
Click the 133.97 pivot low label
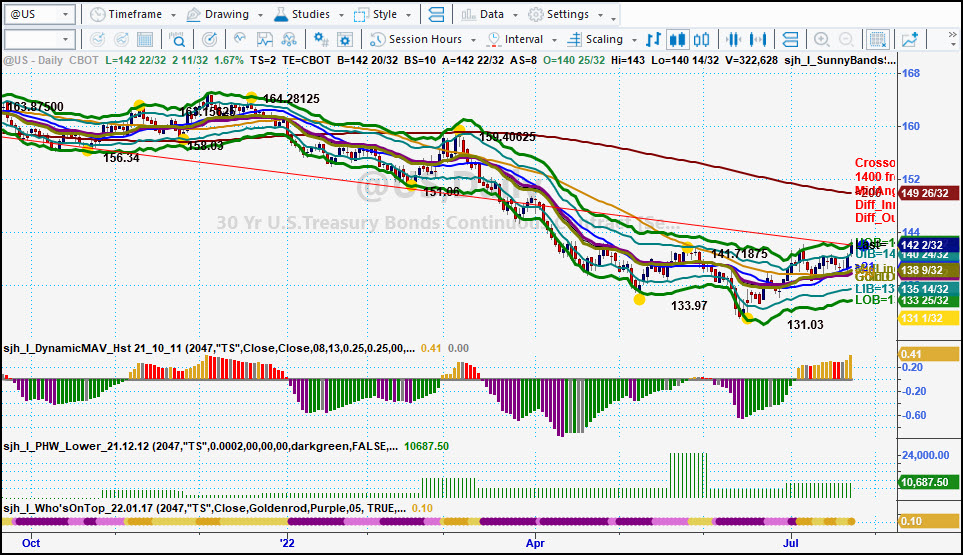689,306
